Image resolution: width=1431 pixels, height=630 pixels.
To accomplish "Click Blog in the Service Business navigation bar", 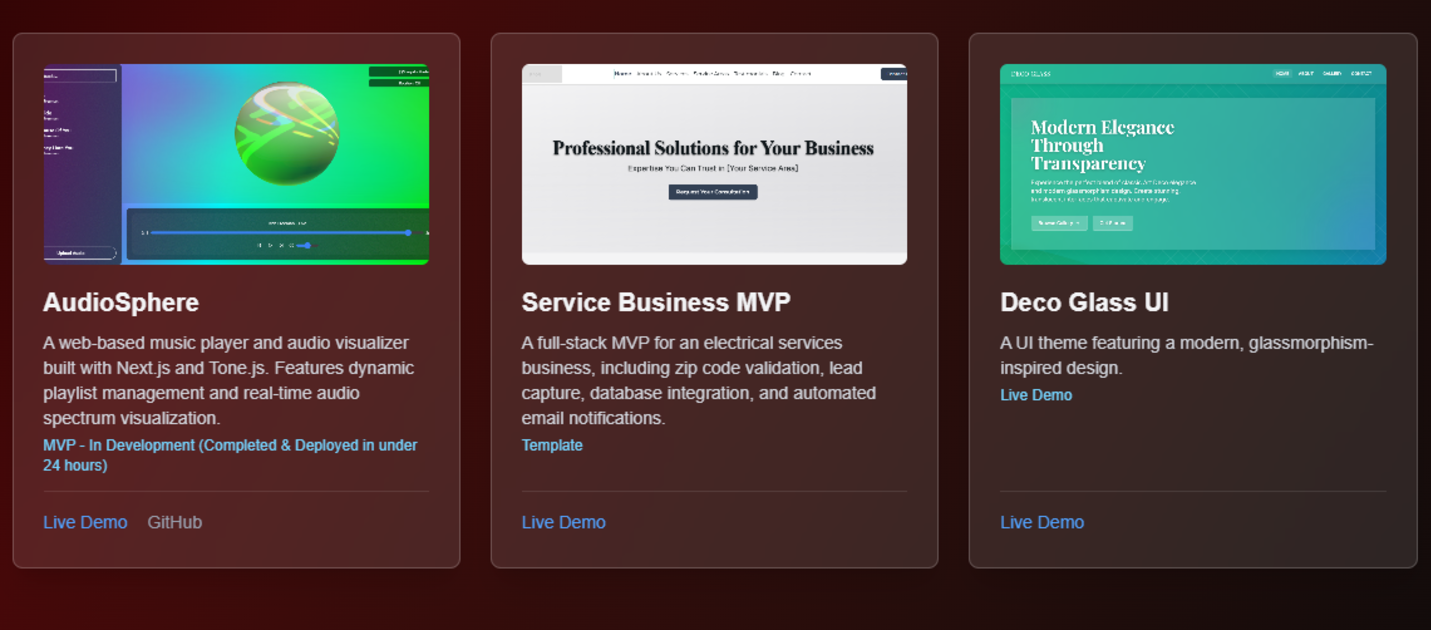I will tap(778, 72).
